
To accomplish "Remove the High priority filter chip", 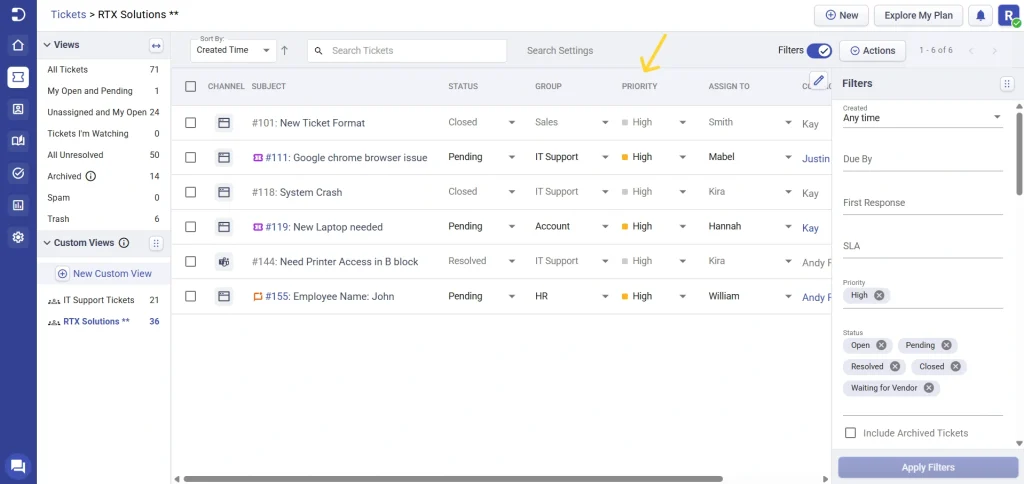I will pyautogui.click(x=879, y=295).
